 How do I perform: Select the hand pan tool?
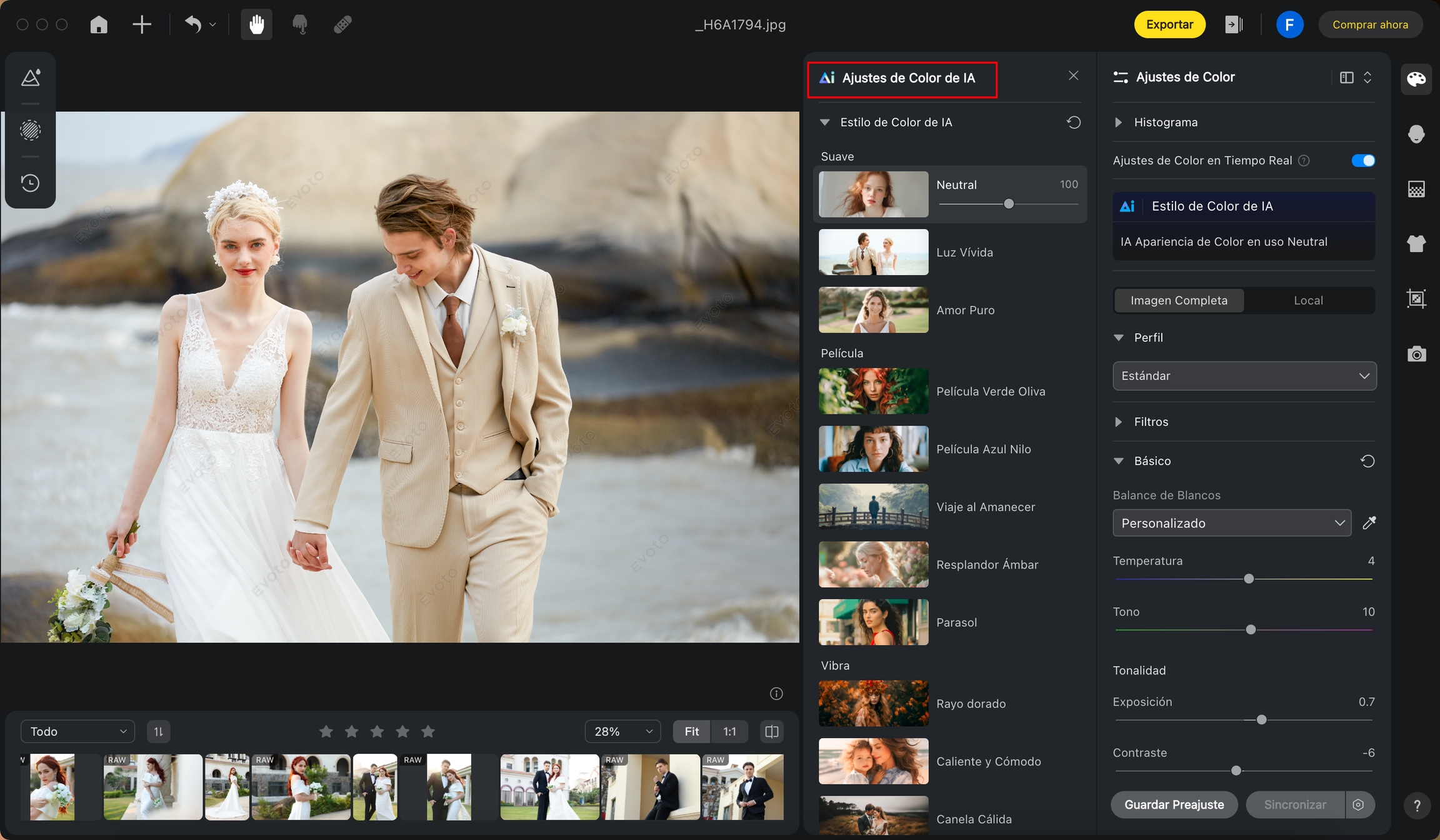(256, 25)
